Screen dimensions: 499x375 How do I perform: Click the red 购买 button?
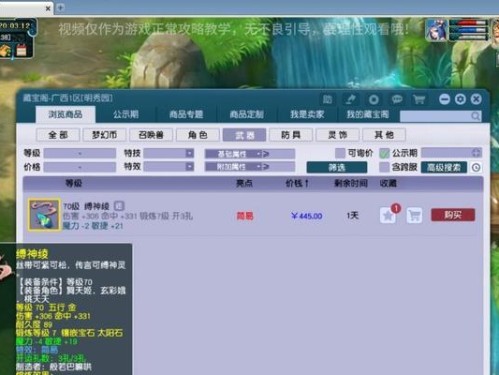453,215
